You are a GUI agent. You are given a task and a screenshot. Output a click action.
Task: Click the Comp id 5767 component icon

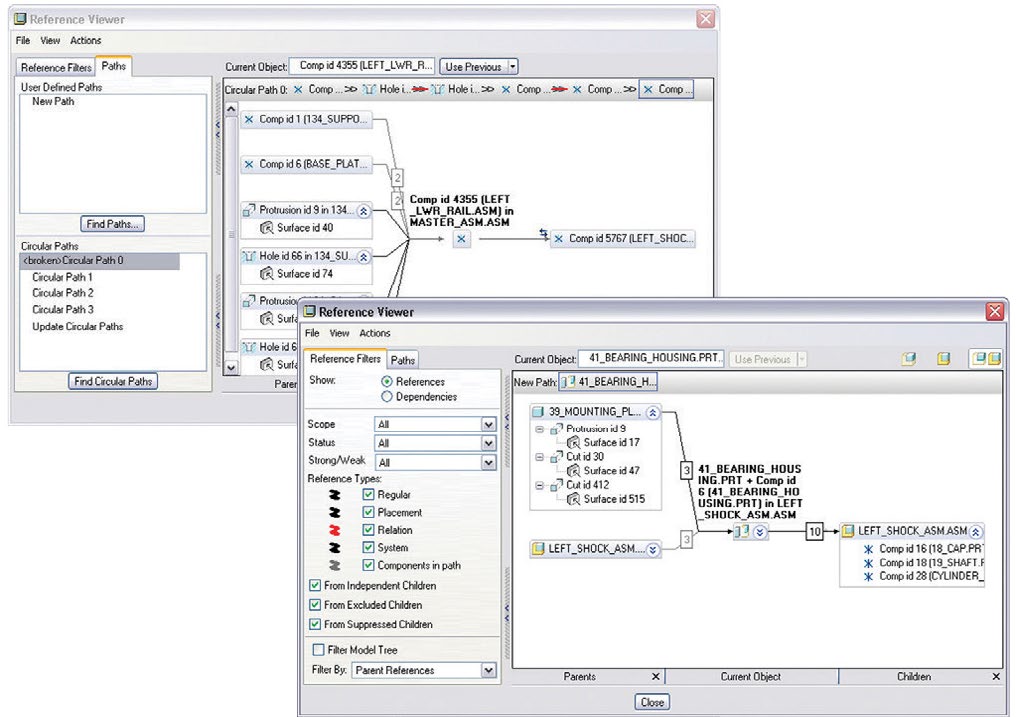pos(559,239)
